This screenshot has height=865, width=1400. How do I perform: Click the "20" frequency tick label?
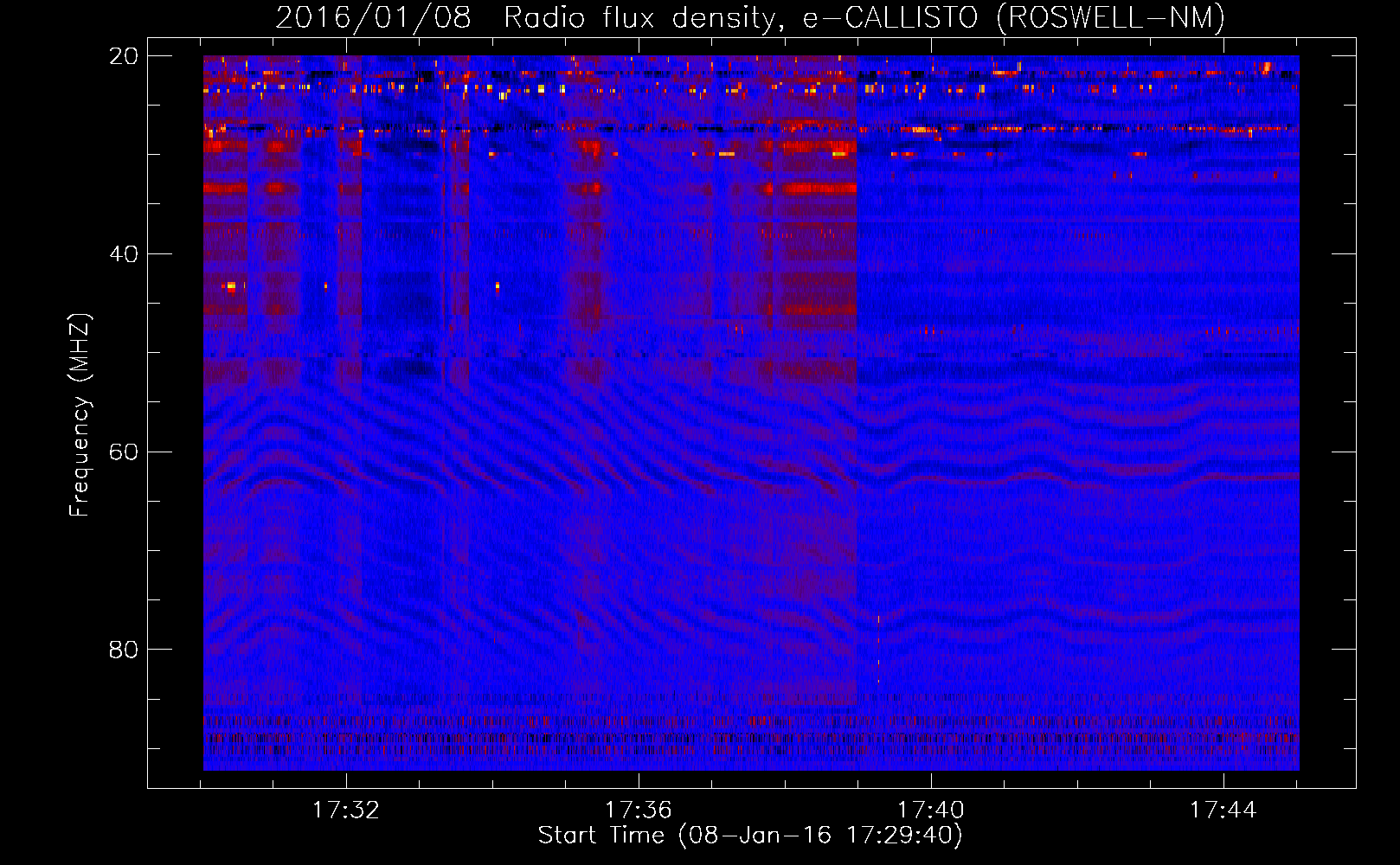124,56
